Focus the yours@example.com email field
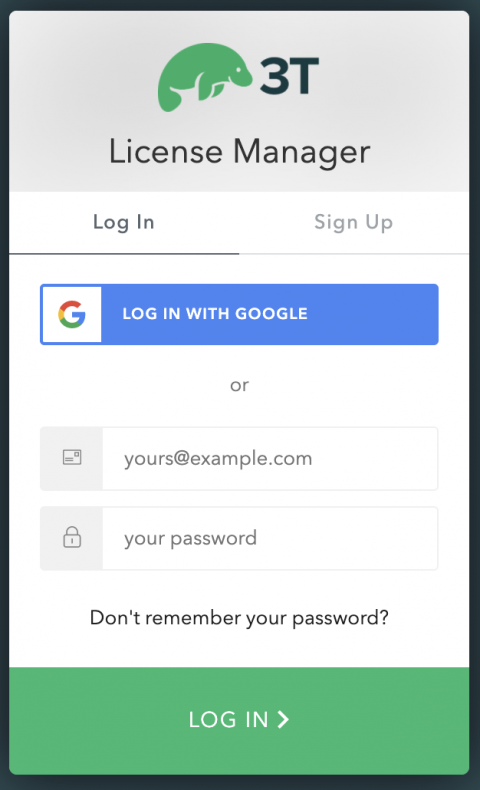The width and height of the screenshot is (480, 790). (x=270, y=458)
